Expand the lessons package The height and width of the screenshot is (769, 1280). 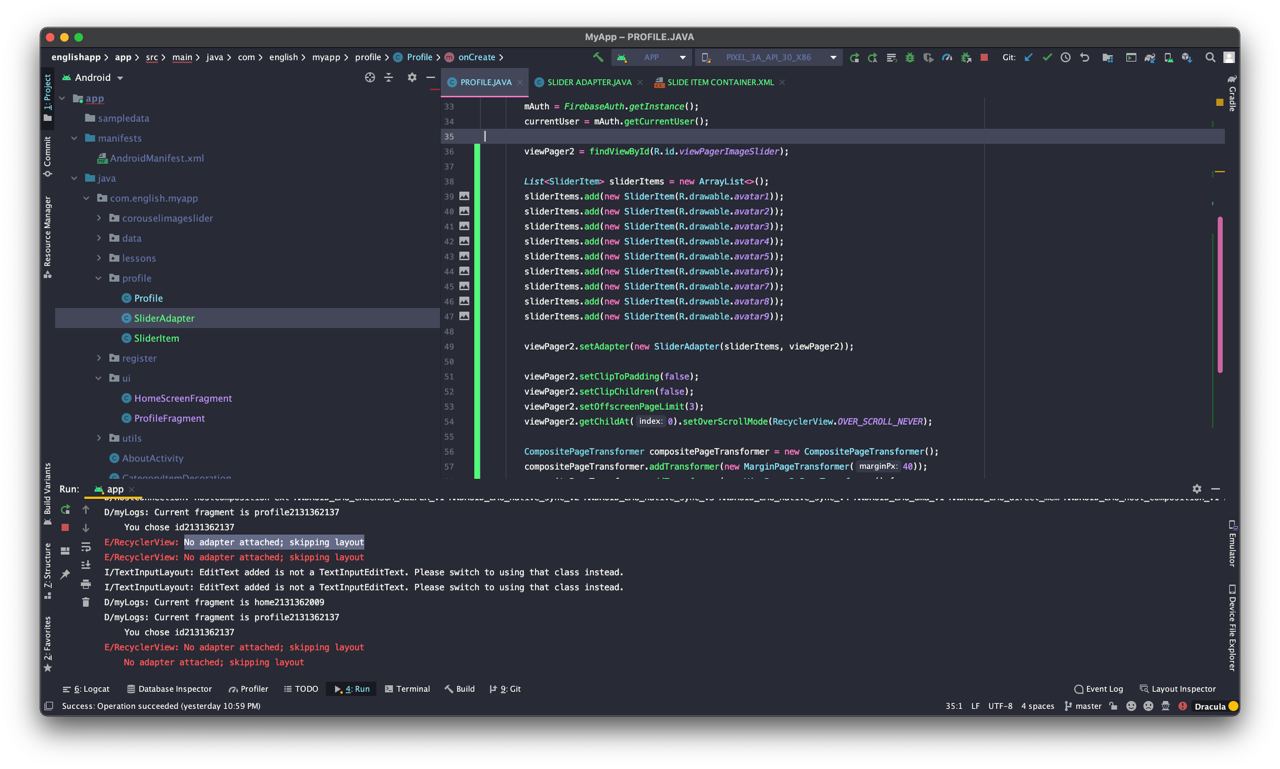point(99,258)
